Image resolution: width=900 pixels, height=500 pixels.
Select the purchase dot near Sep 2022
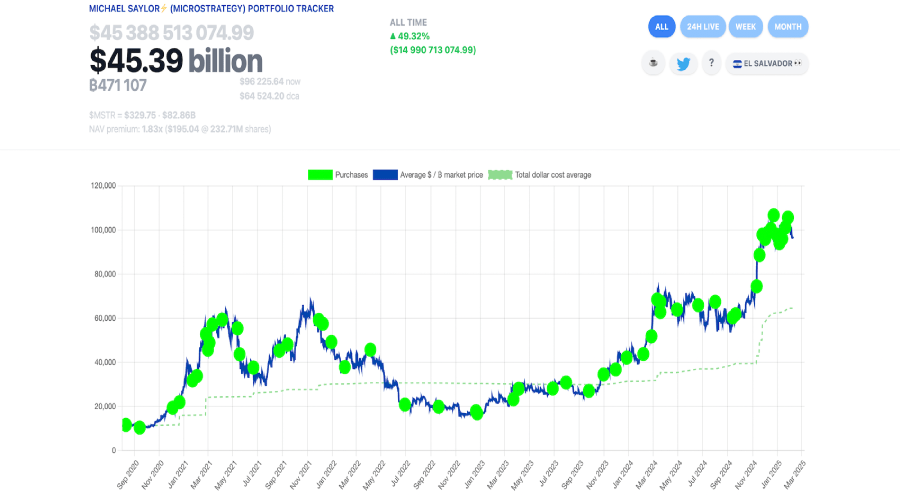pos(439,407)
